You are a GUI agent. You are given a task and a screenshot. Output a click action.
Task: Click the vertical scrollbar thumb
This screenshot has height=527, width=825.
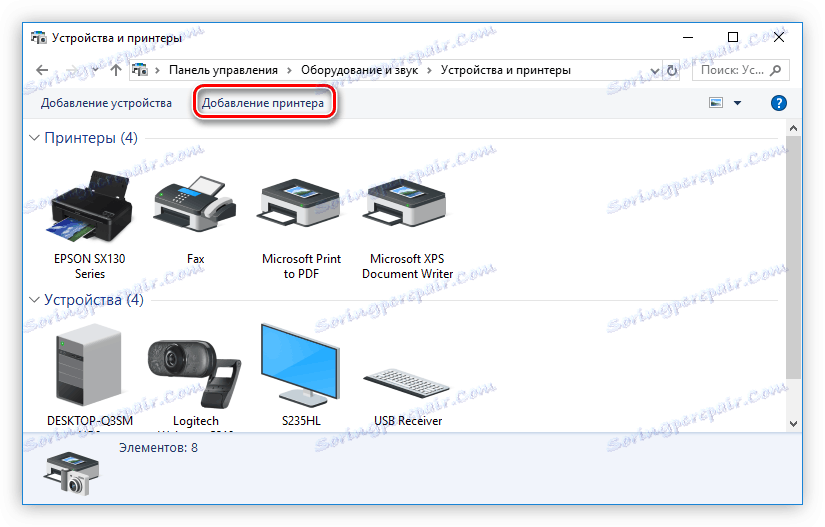tap(793, 257)
